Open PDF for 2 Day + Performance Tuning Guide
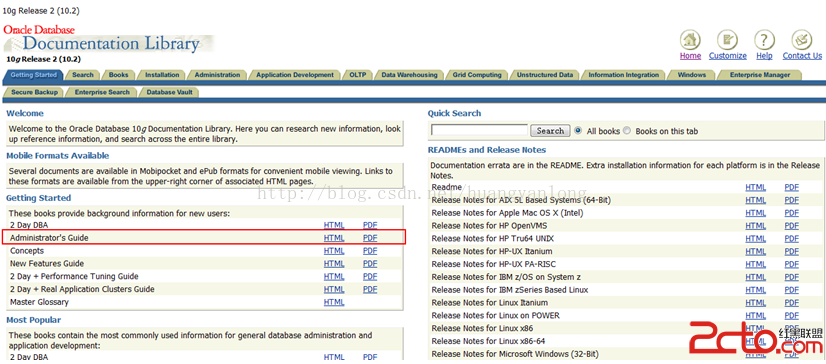The height and width of the screenshot is (364, 826). [x=370, y=277]
